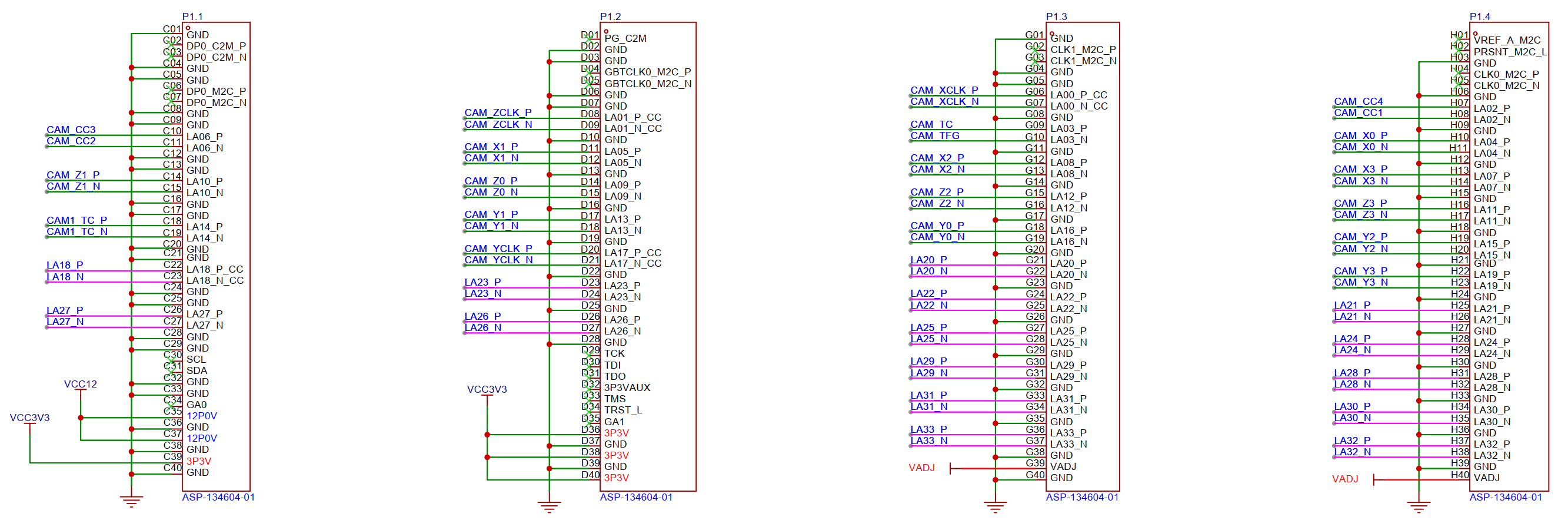Select the TCK pin name

click(x=614, y=353)
